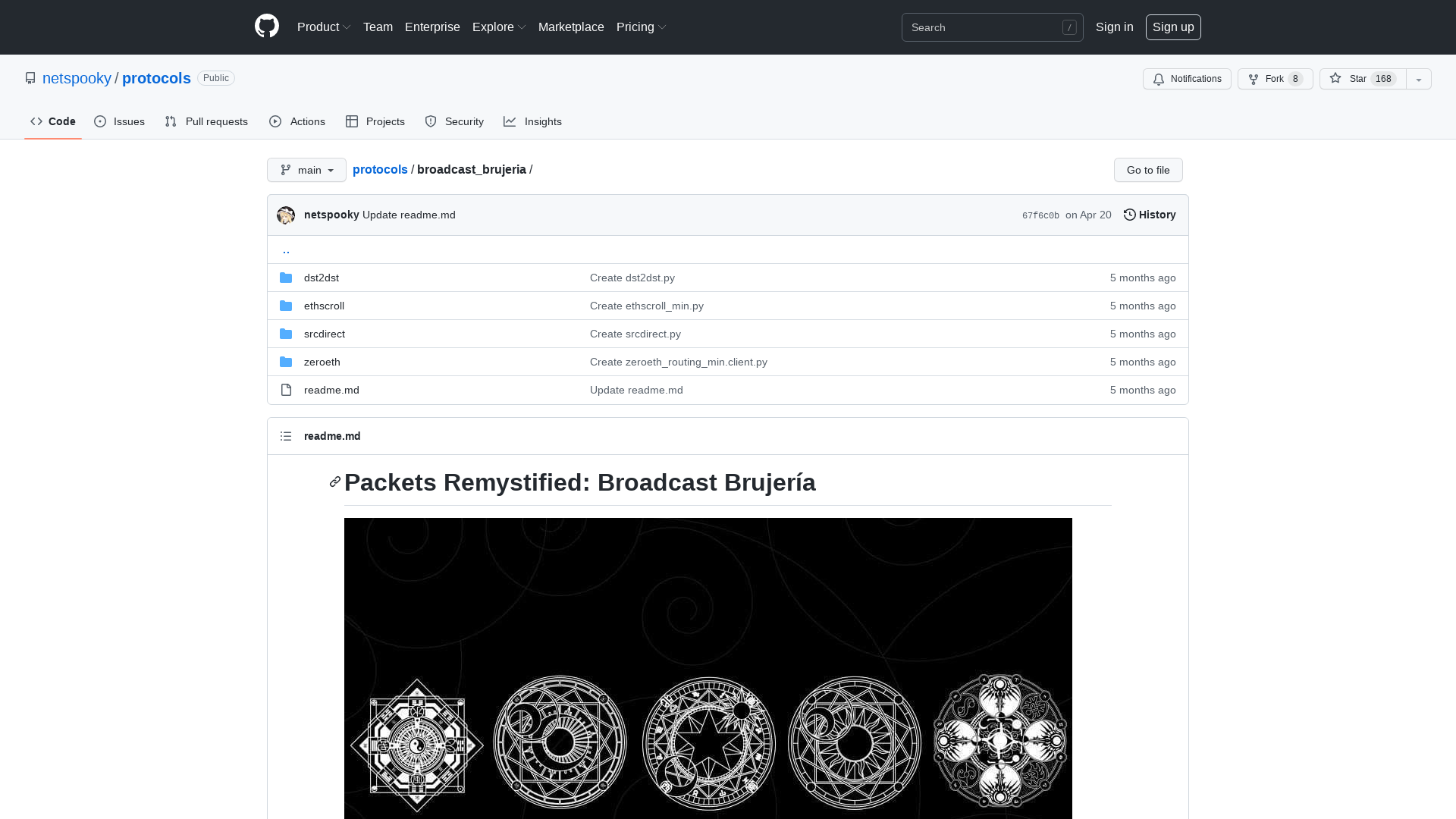Open the sigil banner image in the readme
The height and width of the screenshot is (819, 1456).
click(x=708, y=668)
